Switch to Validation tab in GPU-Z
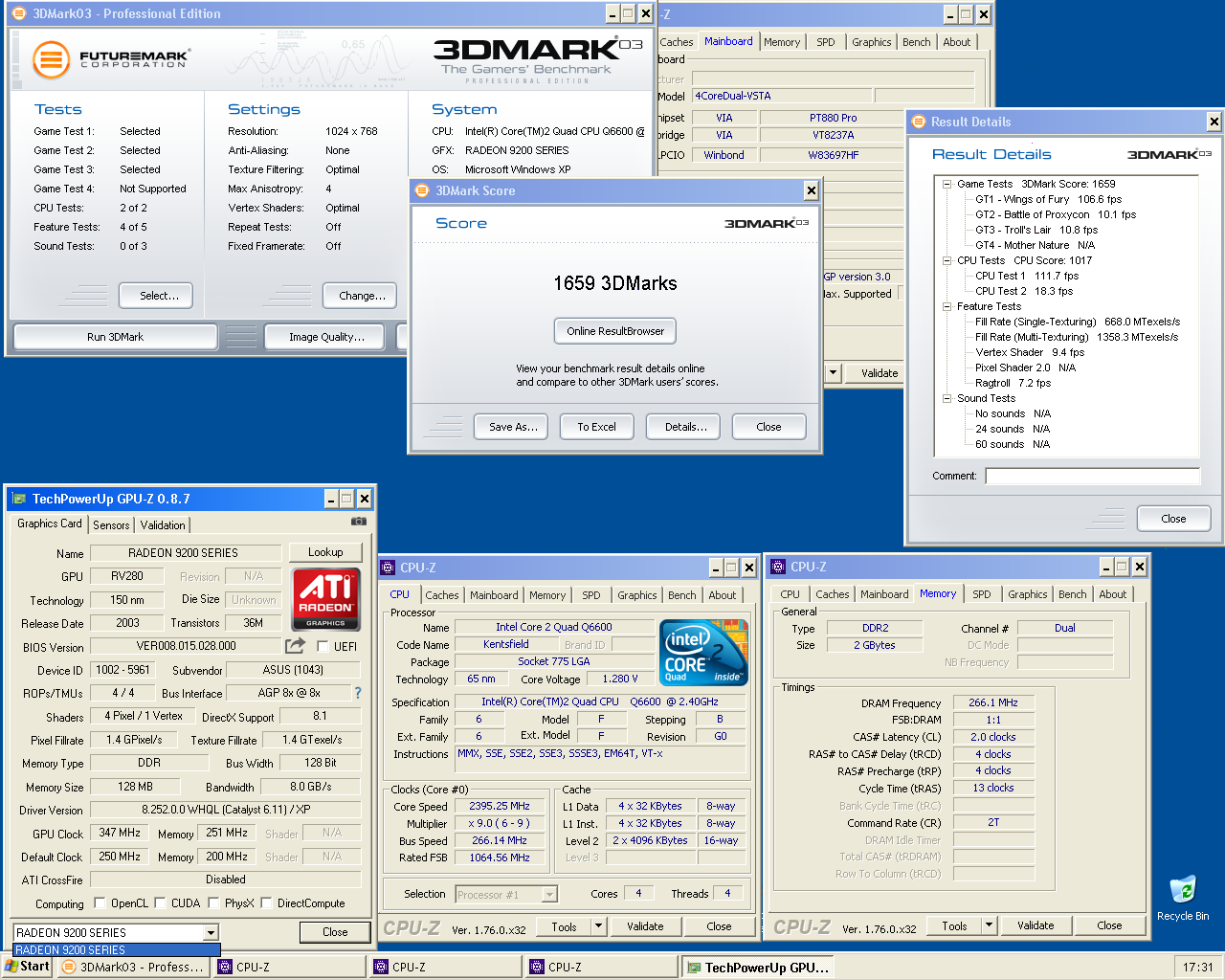Image resolution: width=1225 pixels, height=980 pixels. click(x=163, y=524)
